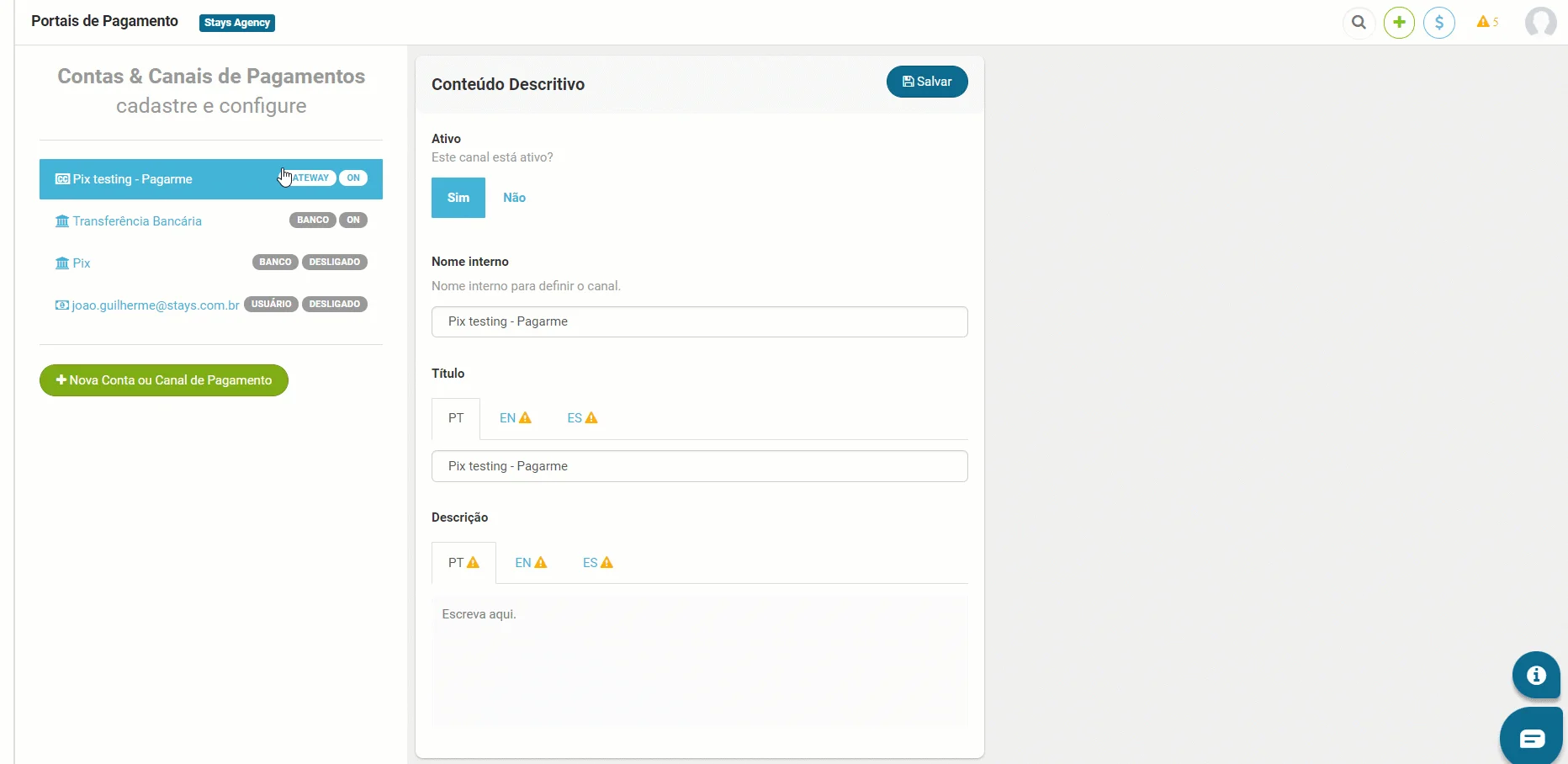This screenshot has width=1568, height=764.
Task: Switch Descrição to the EN tab
Action: [x=531, y=563]
